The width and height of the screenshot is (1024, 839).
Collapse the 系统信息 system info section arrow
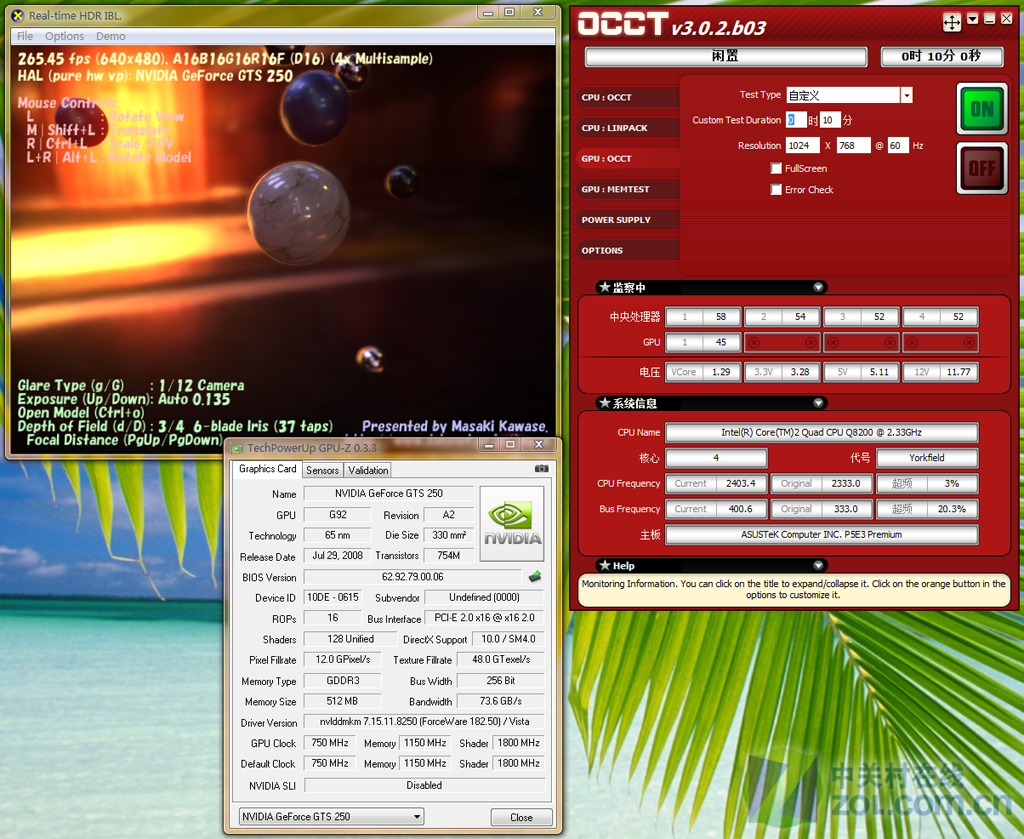click(818, 404)
